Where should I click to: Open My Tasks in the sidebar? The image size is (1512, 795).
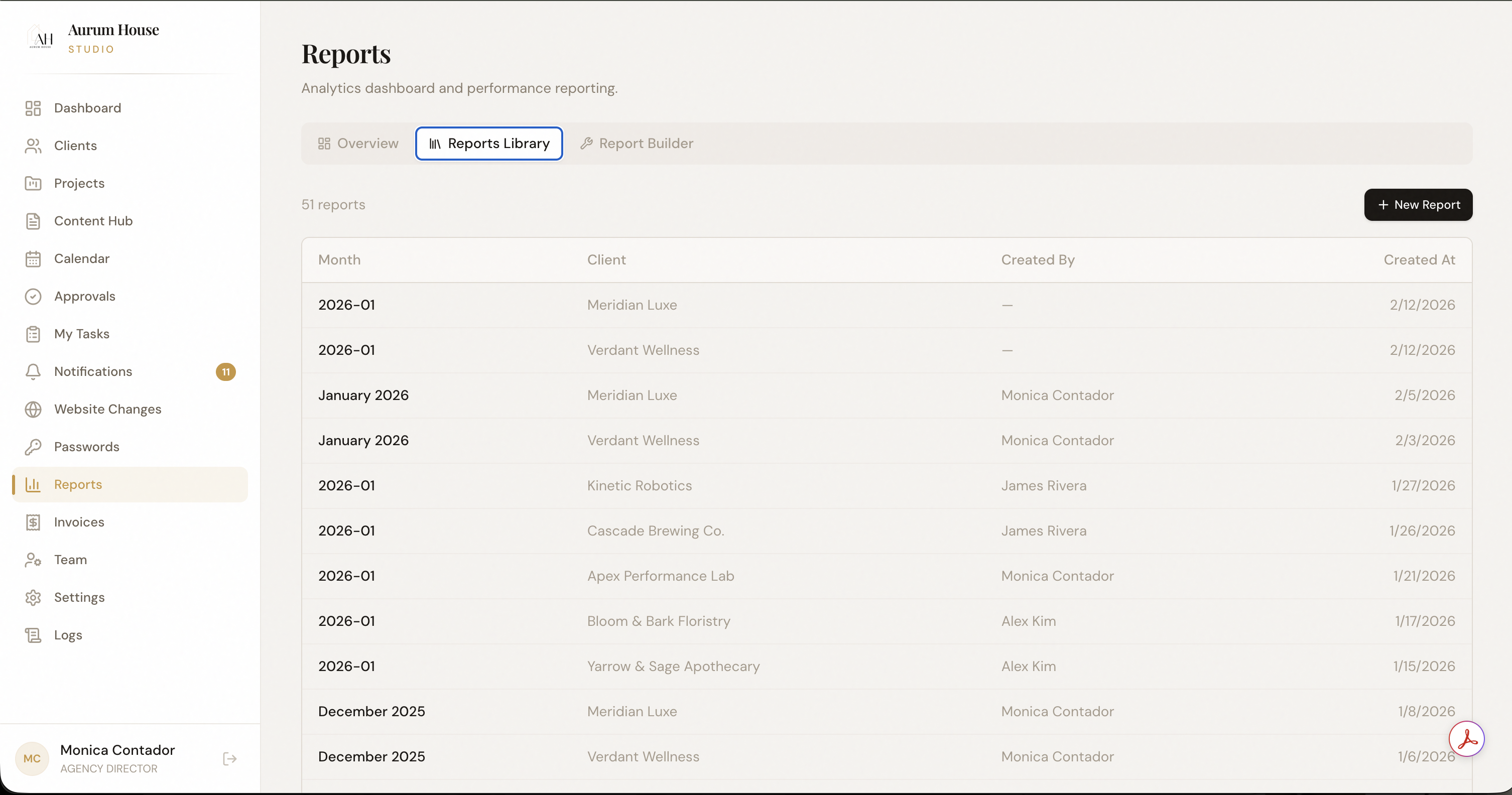pos(82,334)
